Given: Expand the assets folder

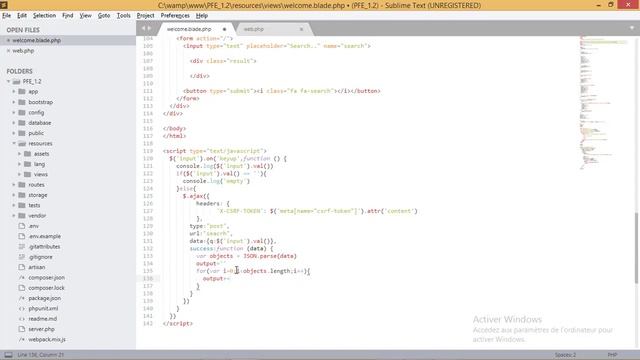Looking at the screenshot, I should coord(19,153).
